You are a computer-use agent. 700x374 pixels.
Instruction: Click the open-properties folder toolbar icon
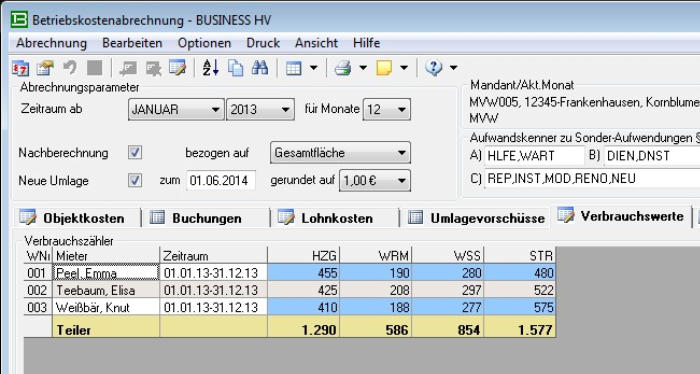click(45, 68)
